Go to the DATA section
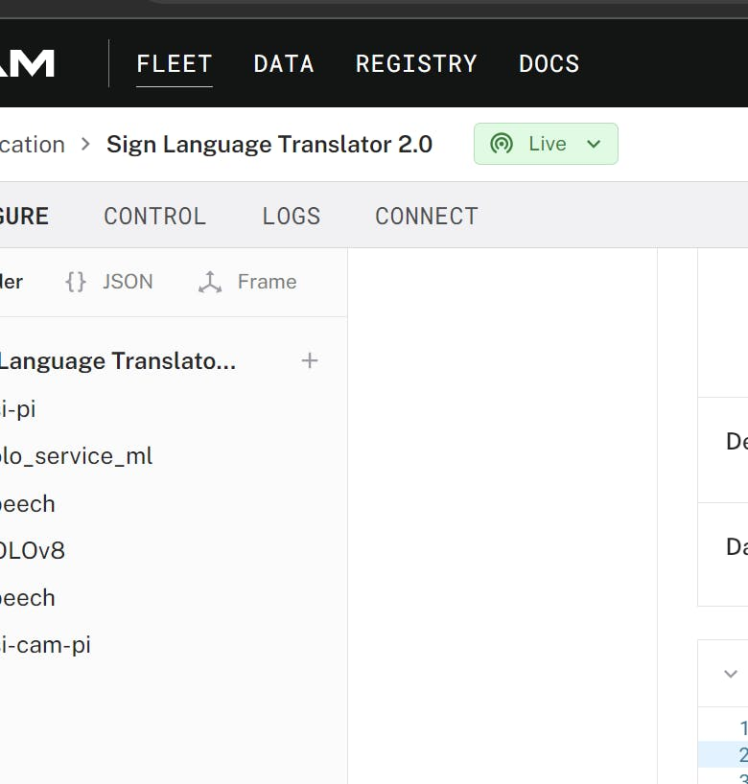The image size is (748, 784). (283, 64)
